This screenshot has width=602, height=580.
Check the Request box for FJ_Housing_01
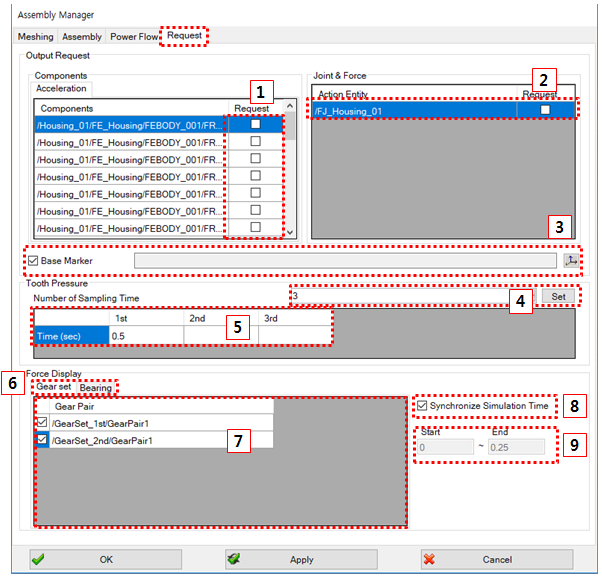point(545,110)
